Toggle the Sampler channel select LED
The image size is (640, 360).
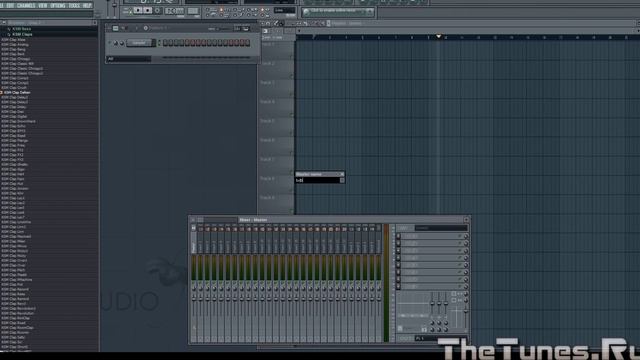coord(159,42)
